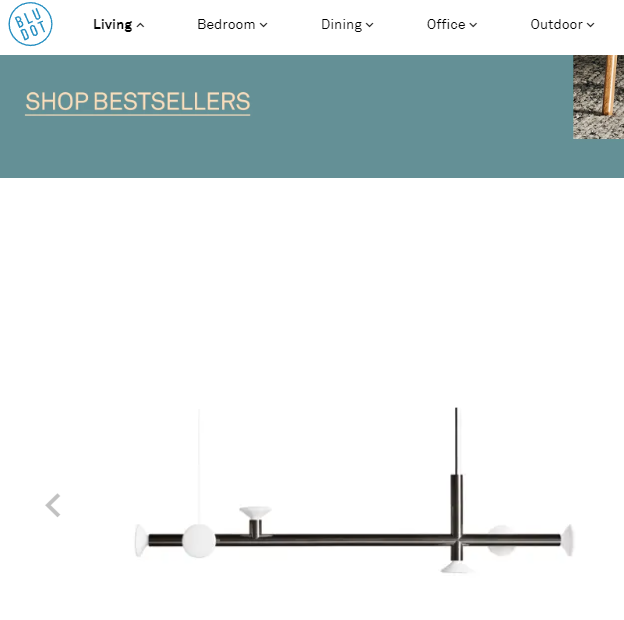
Task: Collapse the Living menu with its up chevron
Action: pos(140,25)
